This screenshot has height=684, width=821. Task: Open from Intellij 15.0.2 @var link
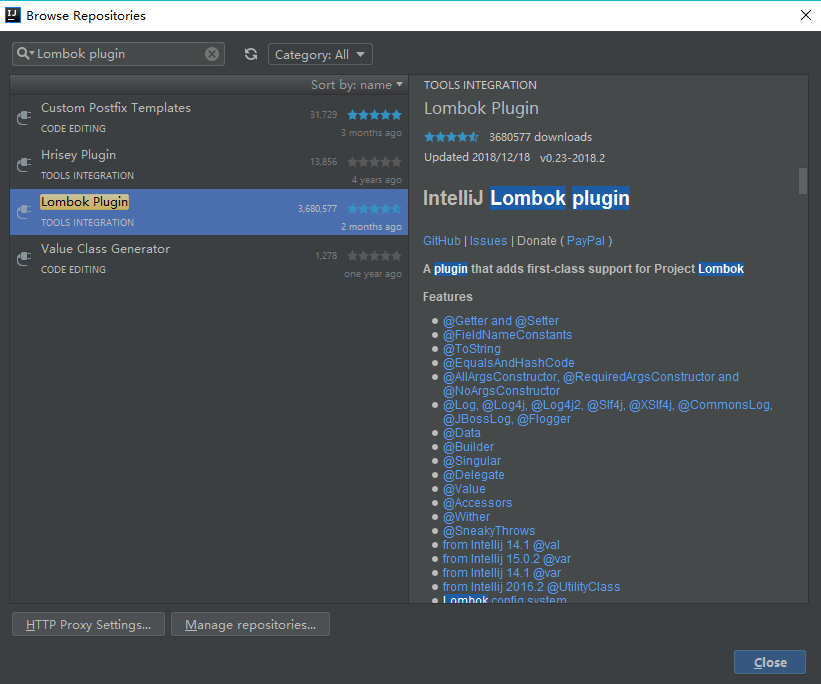507,559
